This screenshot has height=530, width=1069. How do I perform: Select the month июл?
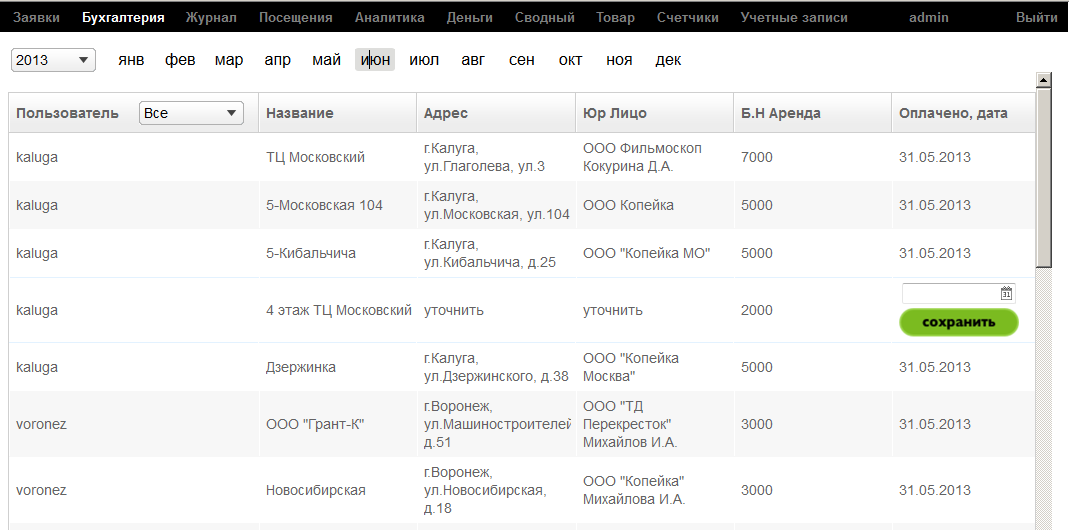pyautogui.click(x=424, y=60)
